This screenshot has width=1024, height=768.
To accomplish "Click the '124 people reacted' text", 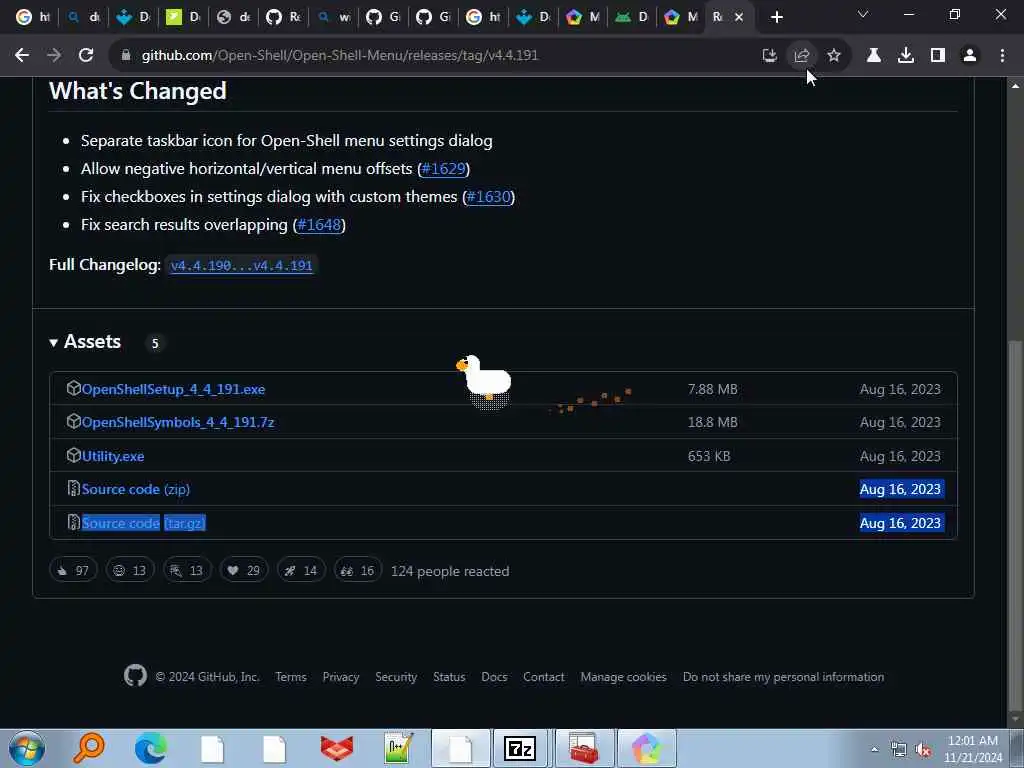I will click(450, 571).
